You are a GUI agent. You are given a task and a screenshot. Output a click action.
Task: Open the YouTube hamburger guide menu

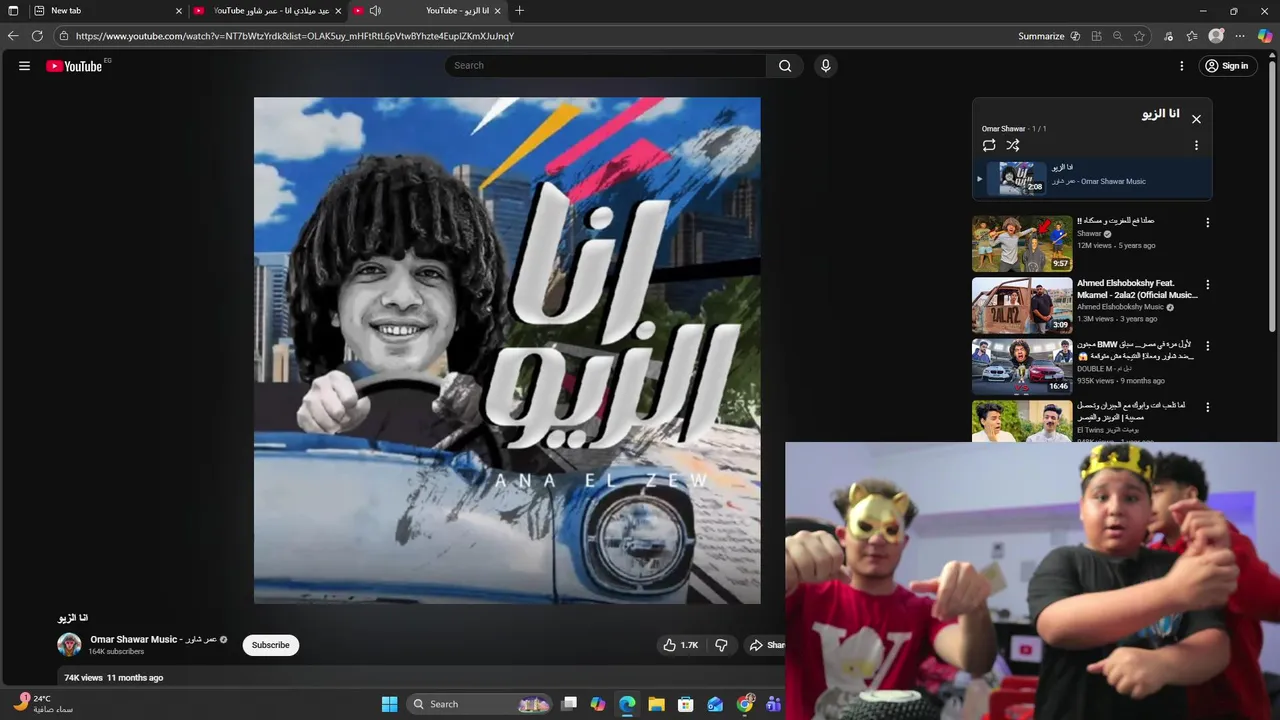[24, 66]
